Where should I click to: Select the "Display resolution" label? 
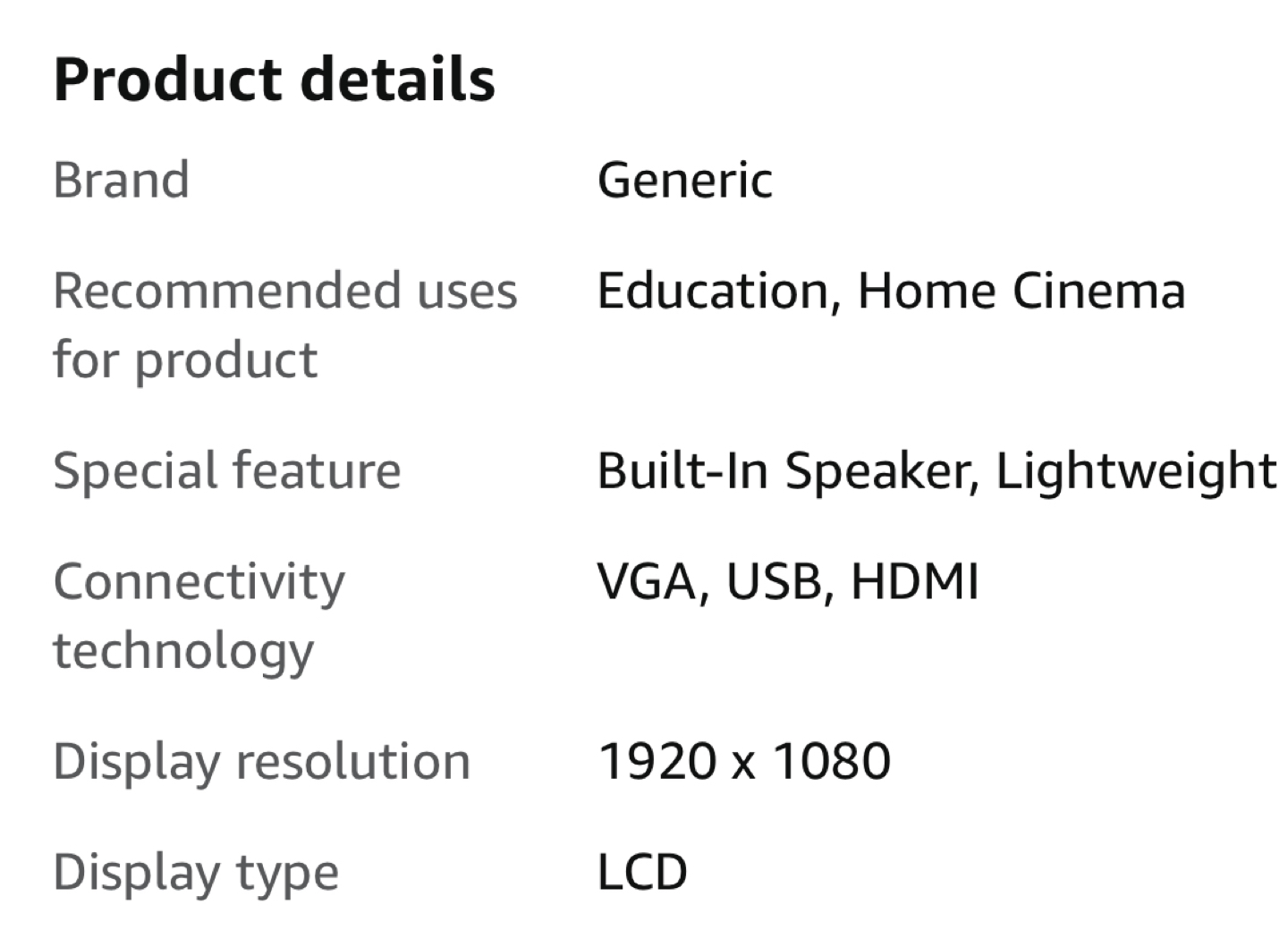point(261,761)
